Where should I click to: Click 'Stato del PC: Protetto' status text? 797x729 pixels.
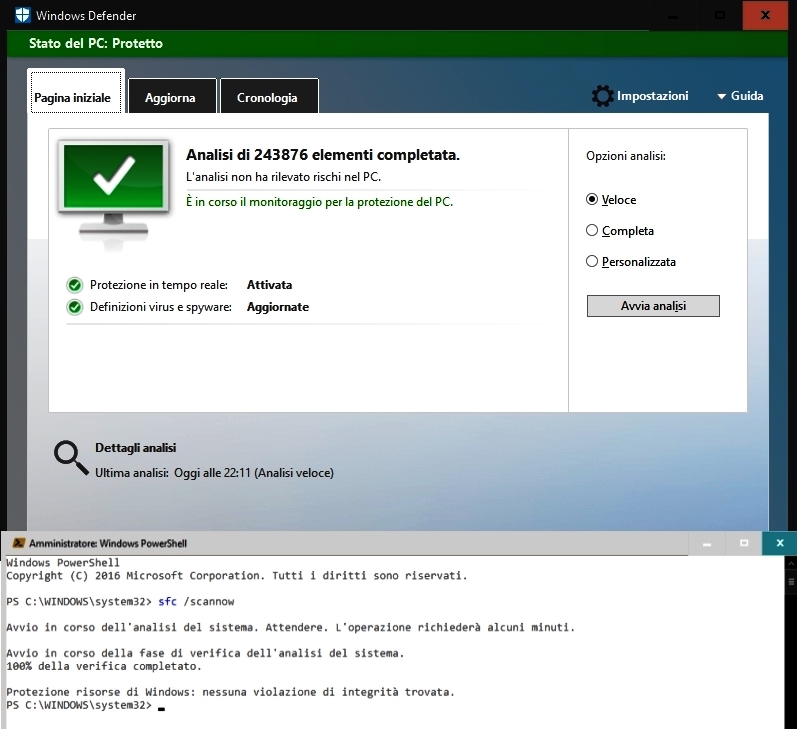[96, 43]
